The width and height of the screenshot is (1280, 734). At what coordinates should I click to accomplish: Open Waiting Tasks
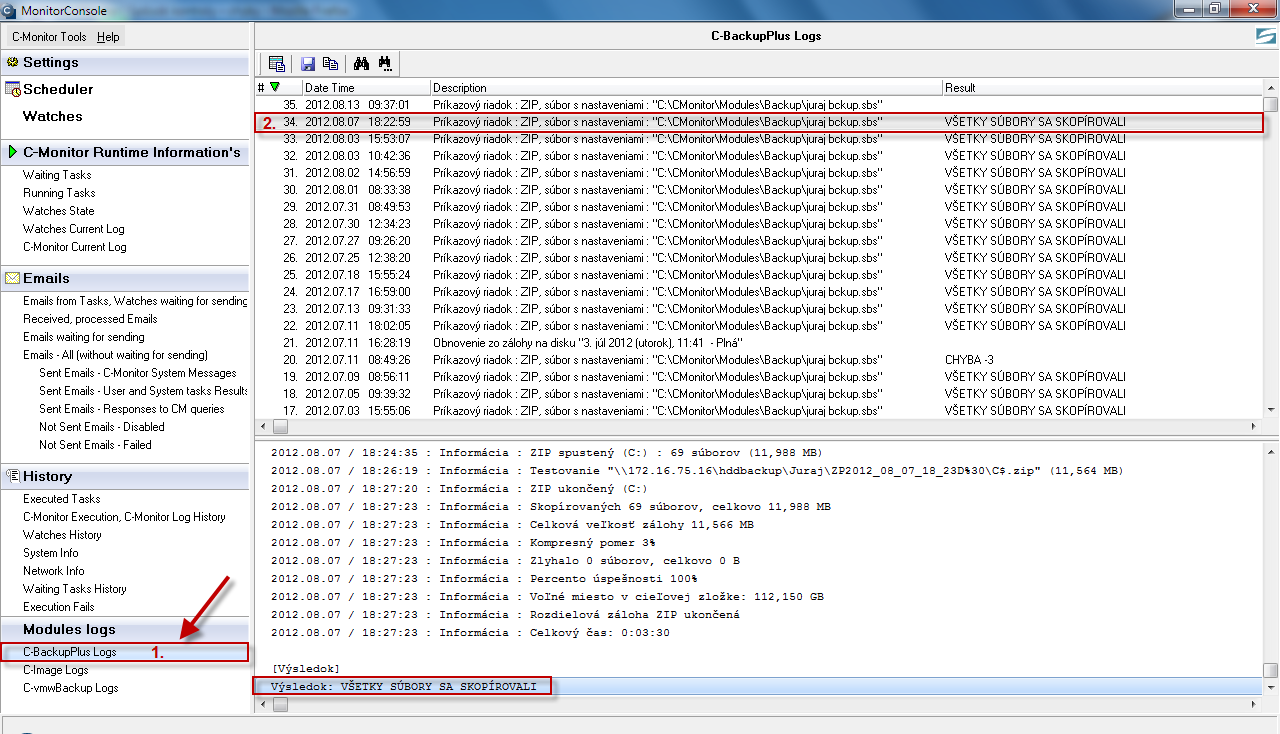point(57,175)
